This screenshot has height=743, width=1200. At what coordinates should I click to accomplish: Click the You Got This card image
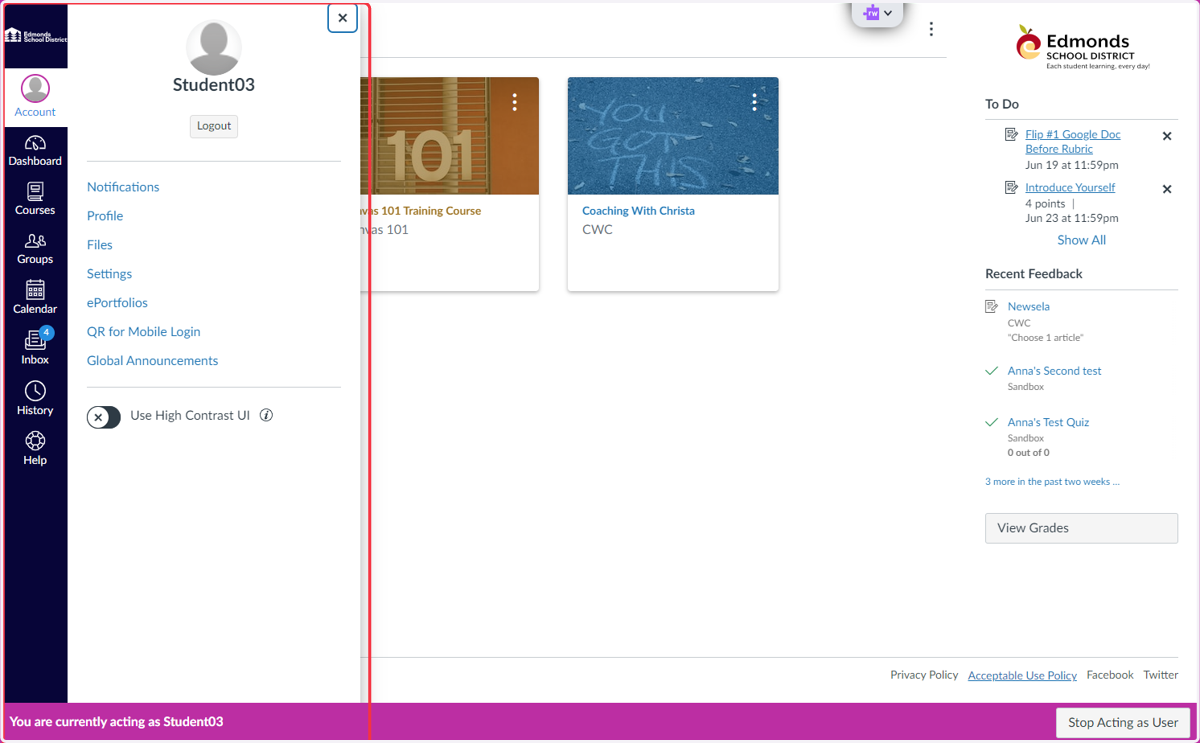673,136
